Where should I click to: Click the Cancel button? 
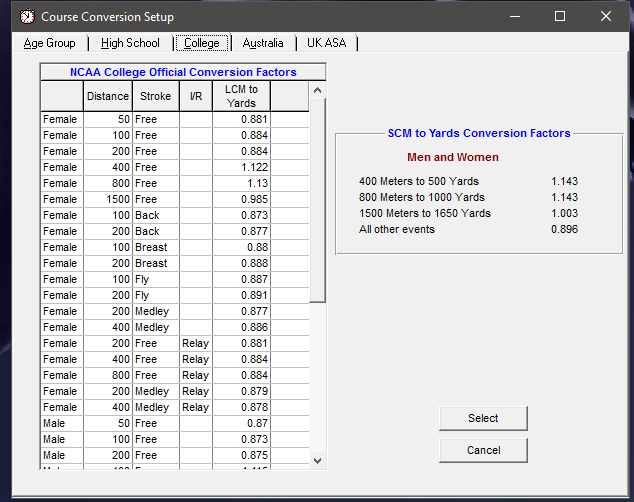tap(483, 450)
